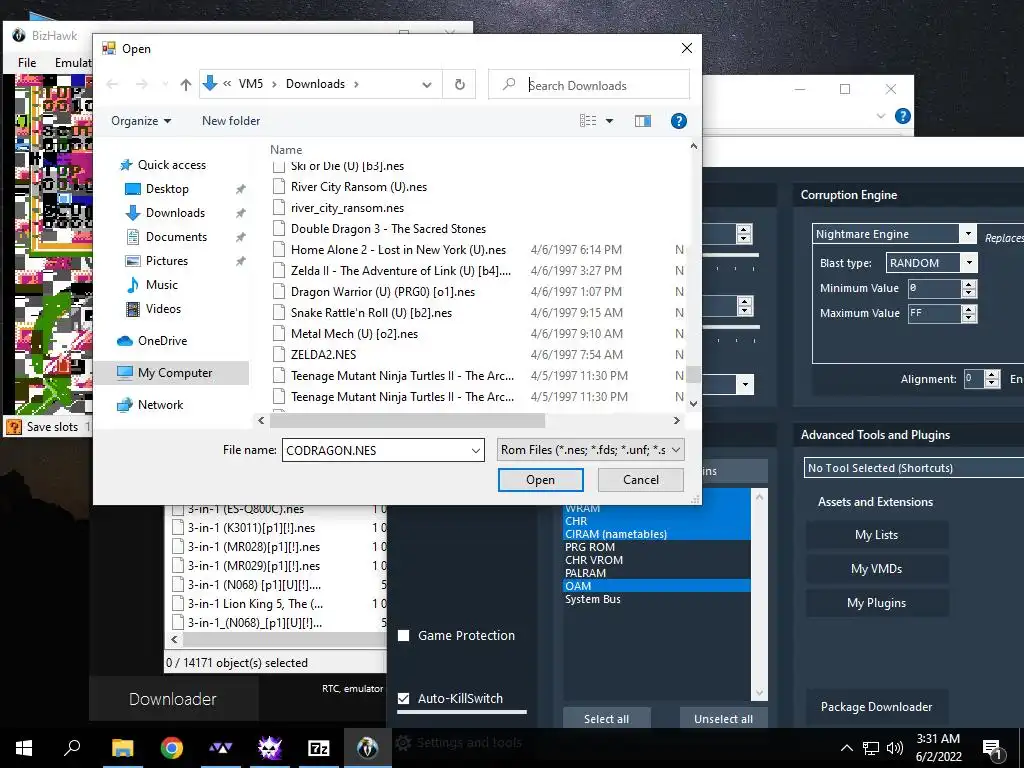Image resolution: width=1024 pixels, height=768 pixels.
Task: Open the Rom Files type filter dropdown
Action: 590,450
